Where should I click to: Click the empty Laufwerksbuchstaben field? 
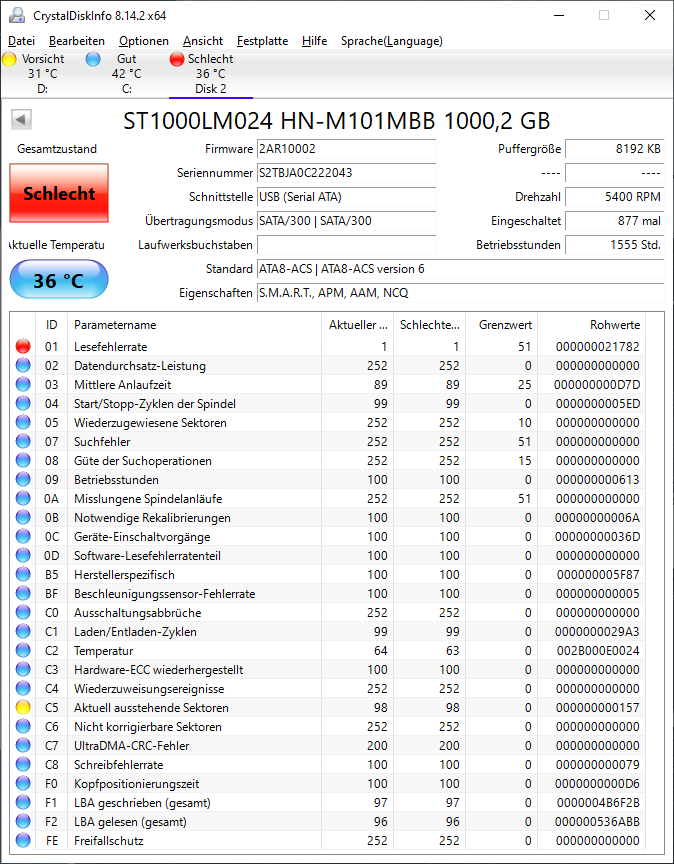click(x=347, y=245)
